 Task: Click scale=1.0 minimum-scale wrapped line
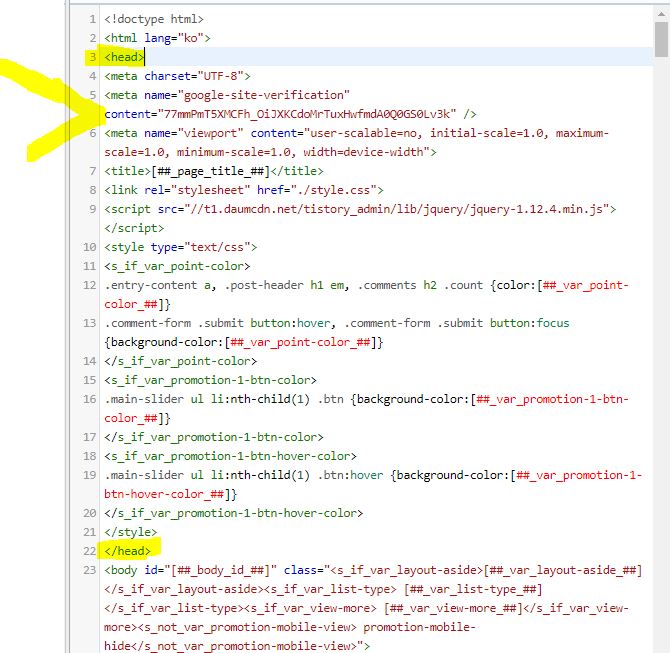[x=270, y=152]
